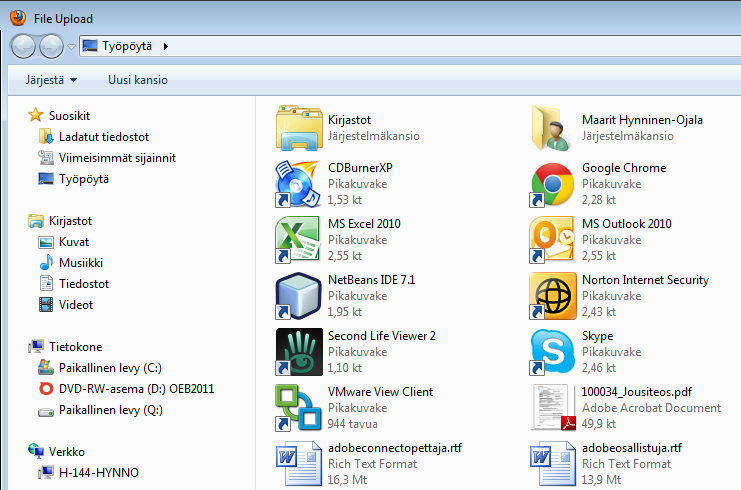Viewport: 741px width, 490px height.
Task: Expand the Työpöytä breadcrumb arrow
Action: tap(165, 46)
